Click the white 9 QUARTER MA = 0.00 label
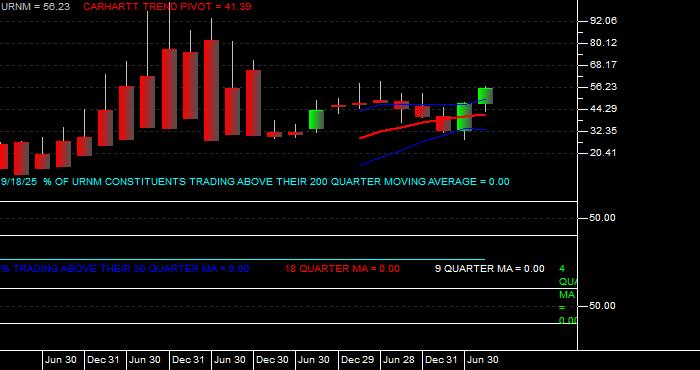The image size is (700, 370). 490,269
